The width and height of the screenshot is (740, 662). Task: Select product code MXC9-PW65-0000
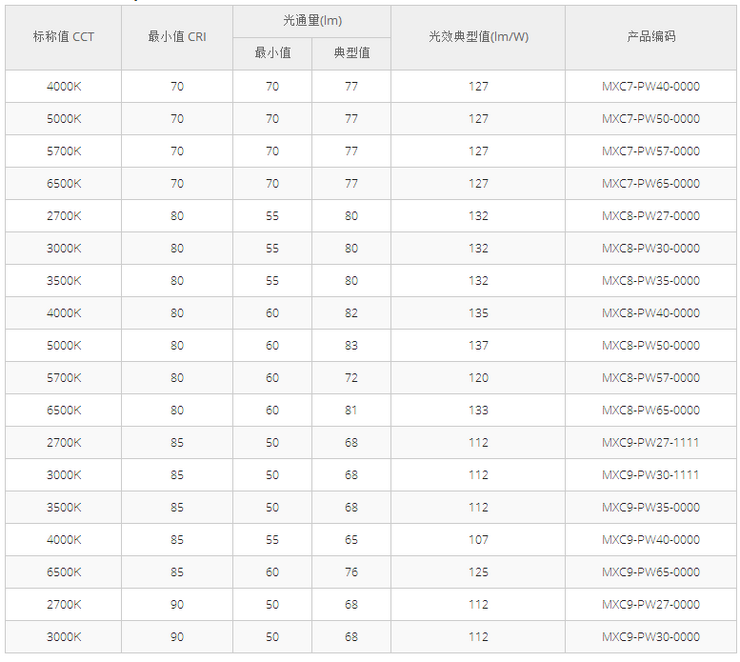click(651, 572)
